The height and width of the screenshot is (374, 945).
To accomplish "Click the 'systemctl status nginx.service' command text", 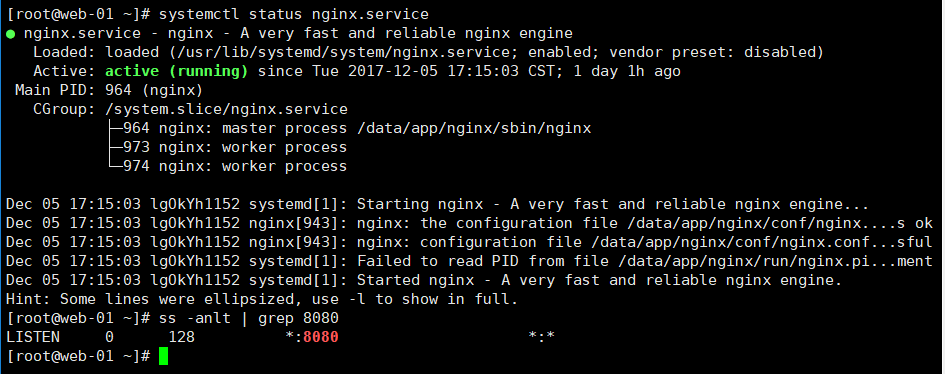I will (294, 14).
